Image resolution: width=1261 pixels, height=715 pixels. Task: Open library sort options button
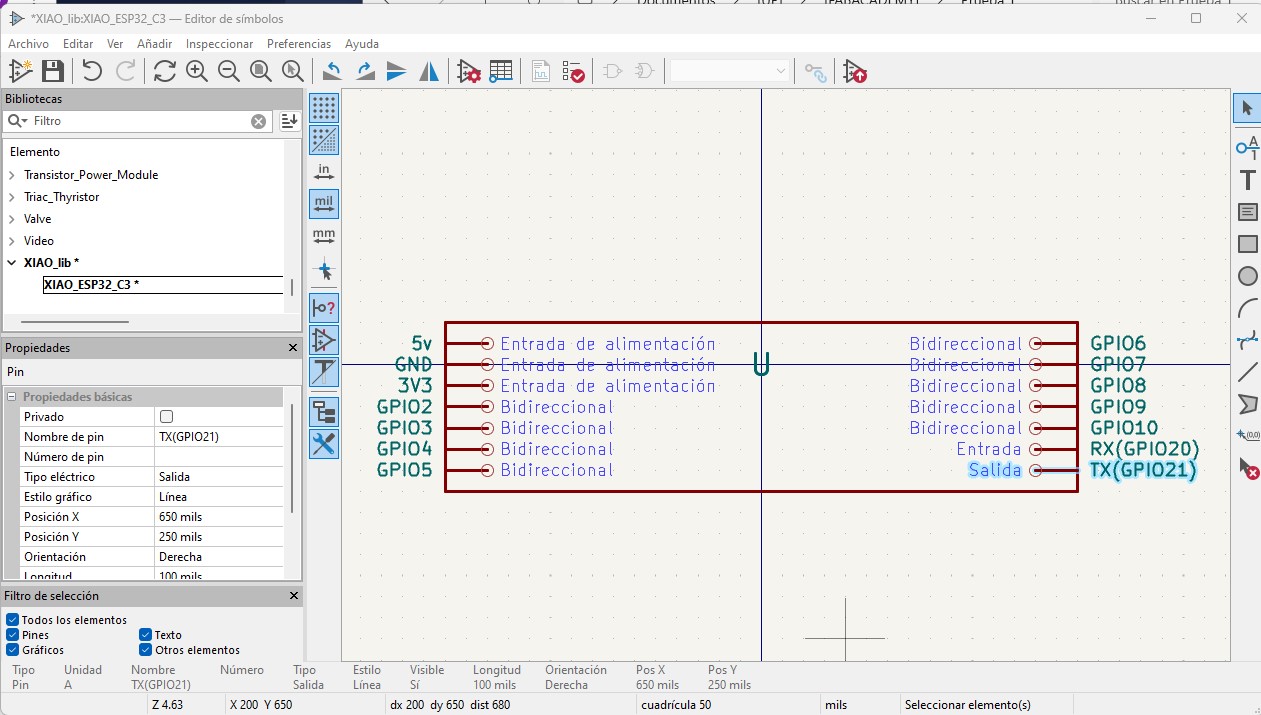click(x=289, y=121)
